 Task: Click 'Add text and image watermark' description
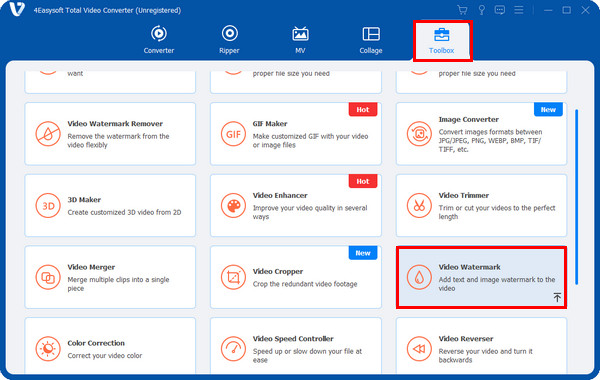coord(497,284)
